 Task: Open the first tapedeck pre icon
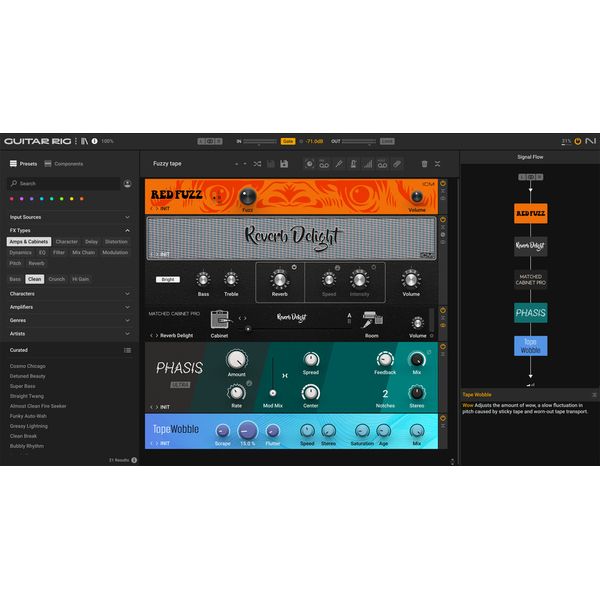(x=324, y=164)
